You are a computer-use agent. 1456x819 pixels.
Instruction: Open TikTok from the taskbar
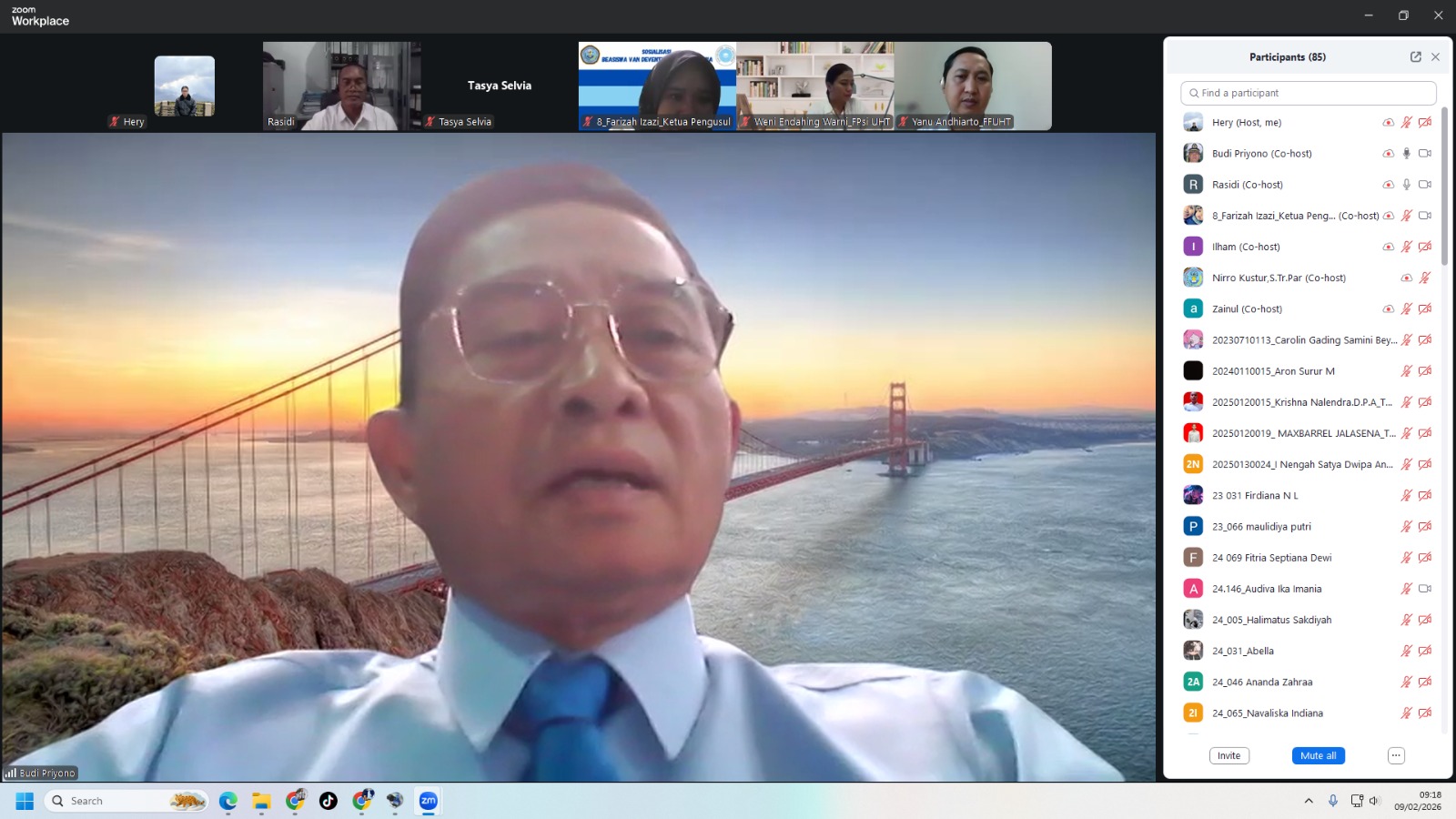click(329, 801)
